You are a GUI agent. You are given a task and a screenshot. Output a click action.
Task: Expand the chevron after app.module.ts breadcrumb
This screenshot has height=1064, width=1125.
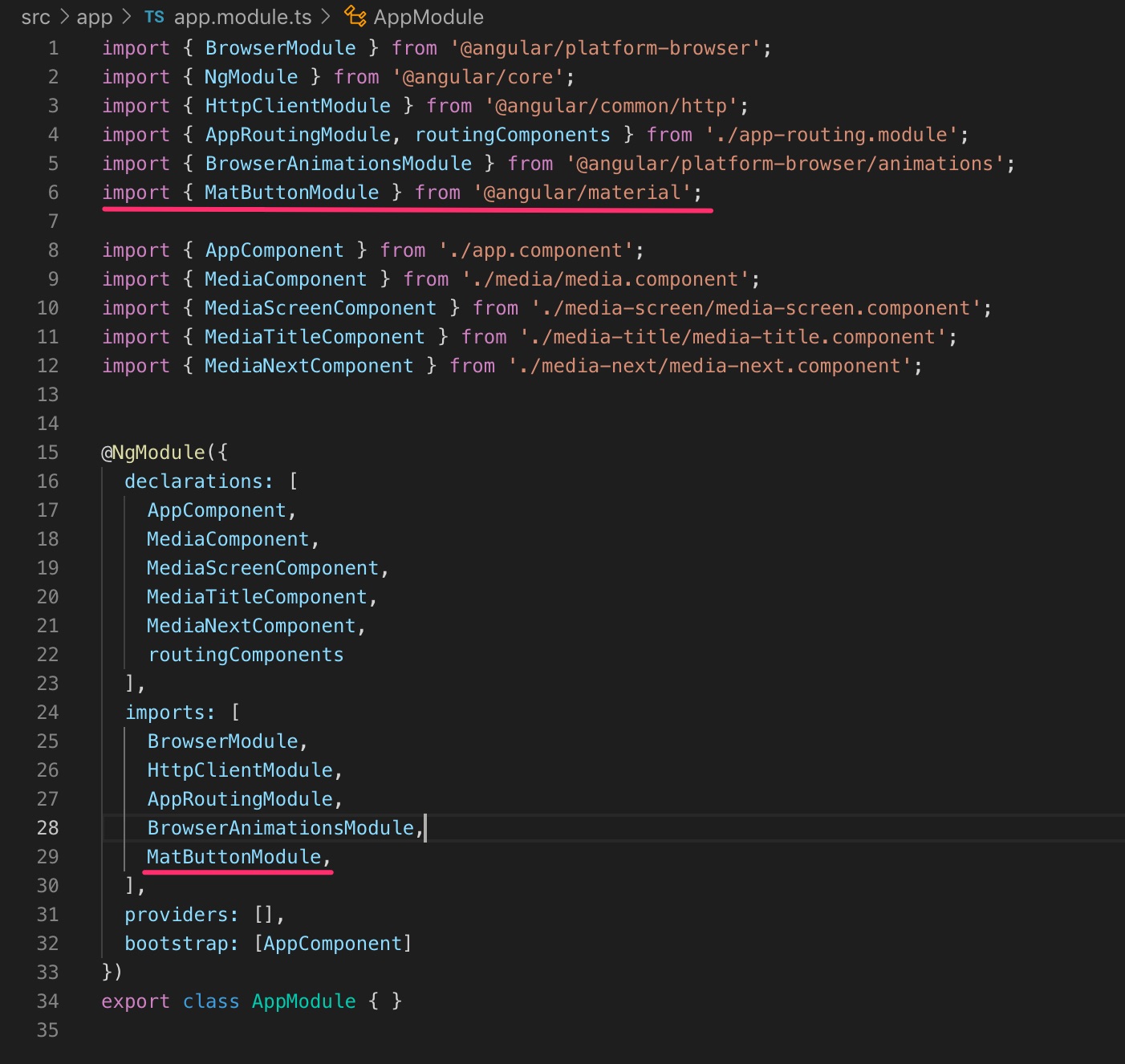pyautogui.click(x=327, y=16)
